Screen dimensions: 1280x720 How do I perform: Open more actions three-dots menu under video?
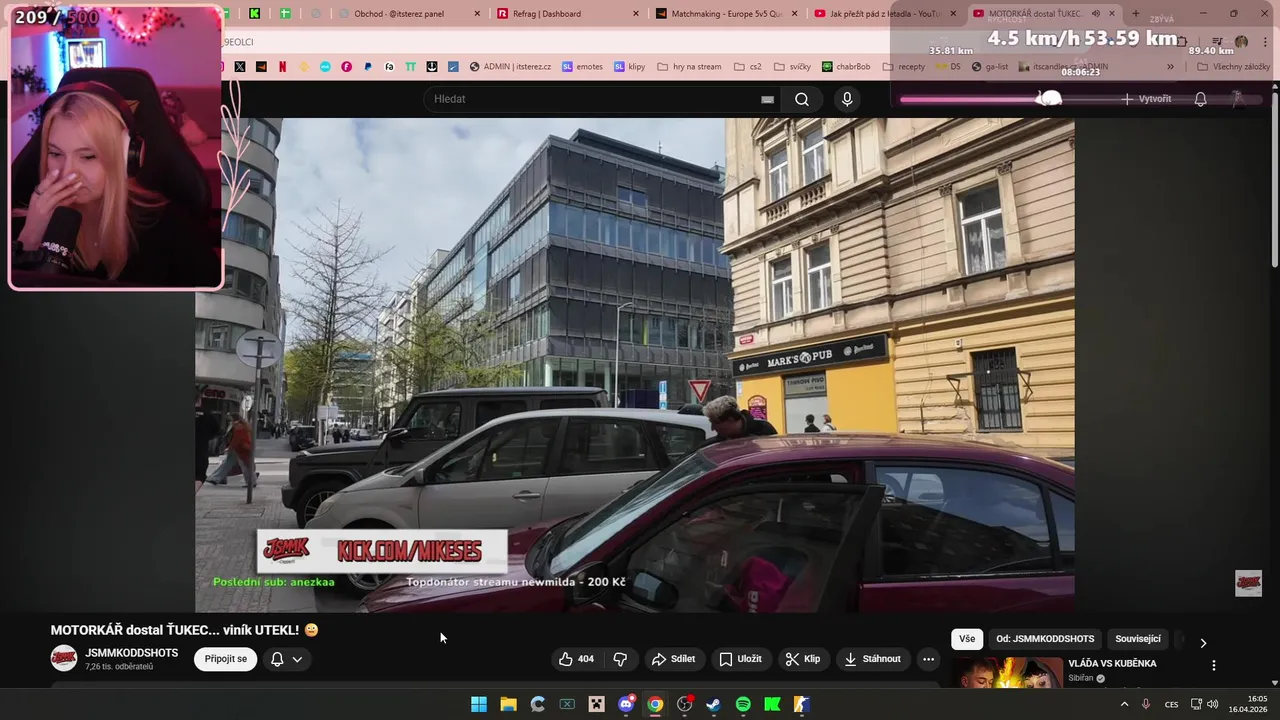click(x=928, y=659)
